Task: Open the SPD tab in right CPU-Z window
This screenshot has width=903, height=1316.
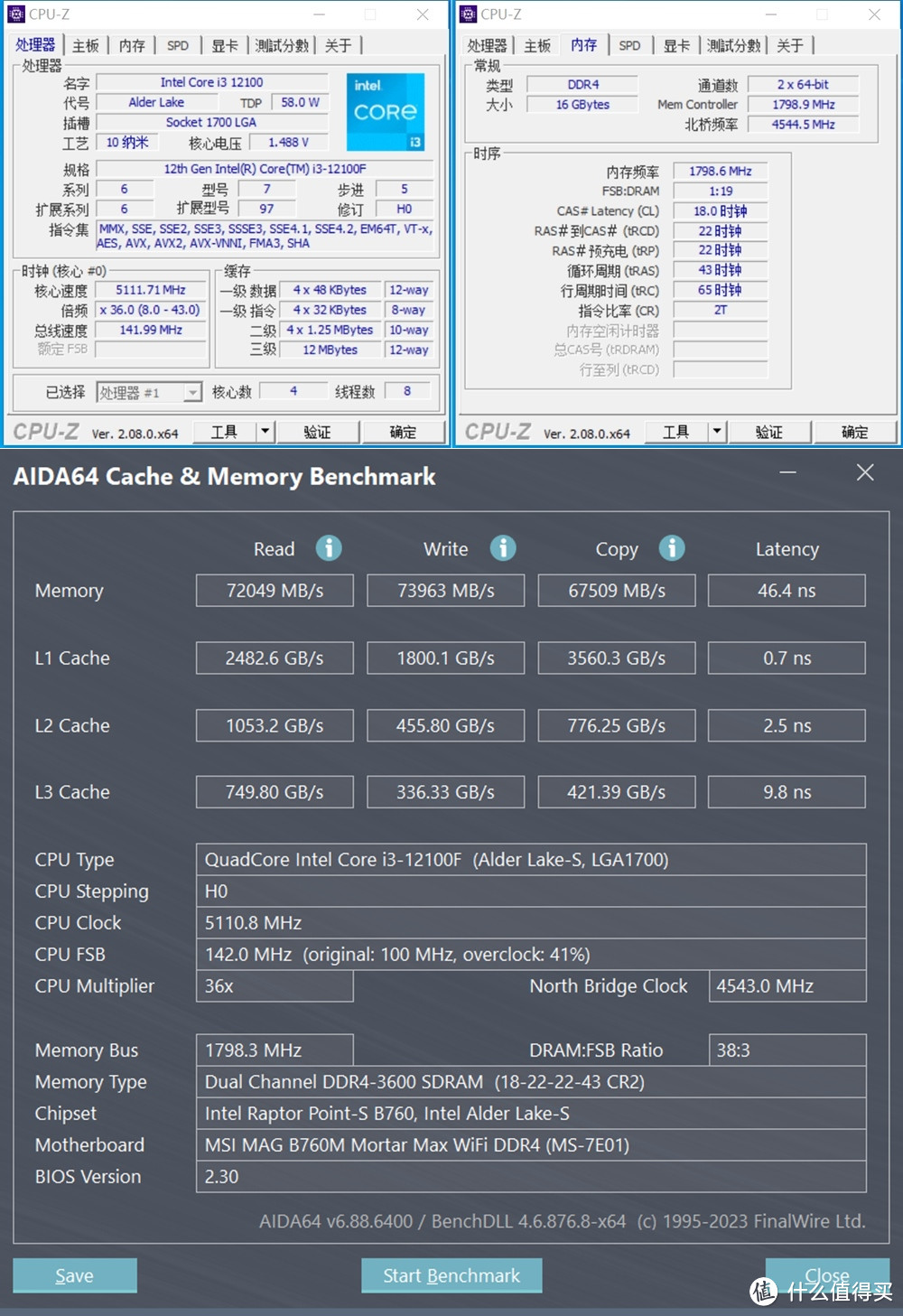Action: [x=630, y=45]
